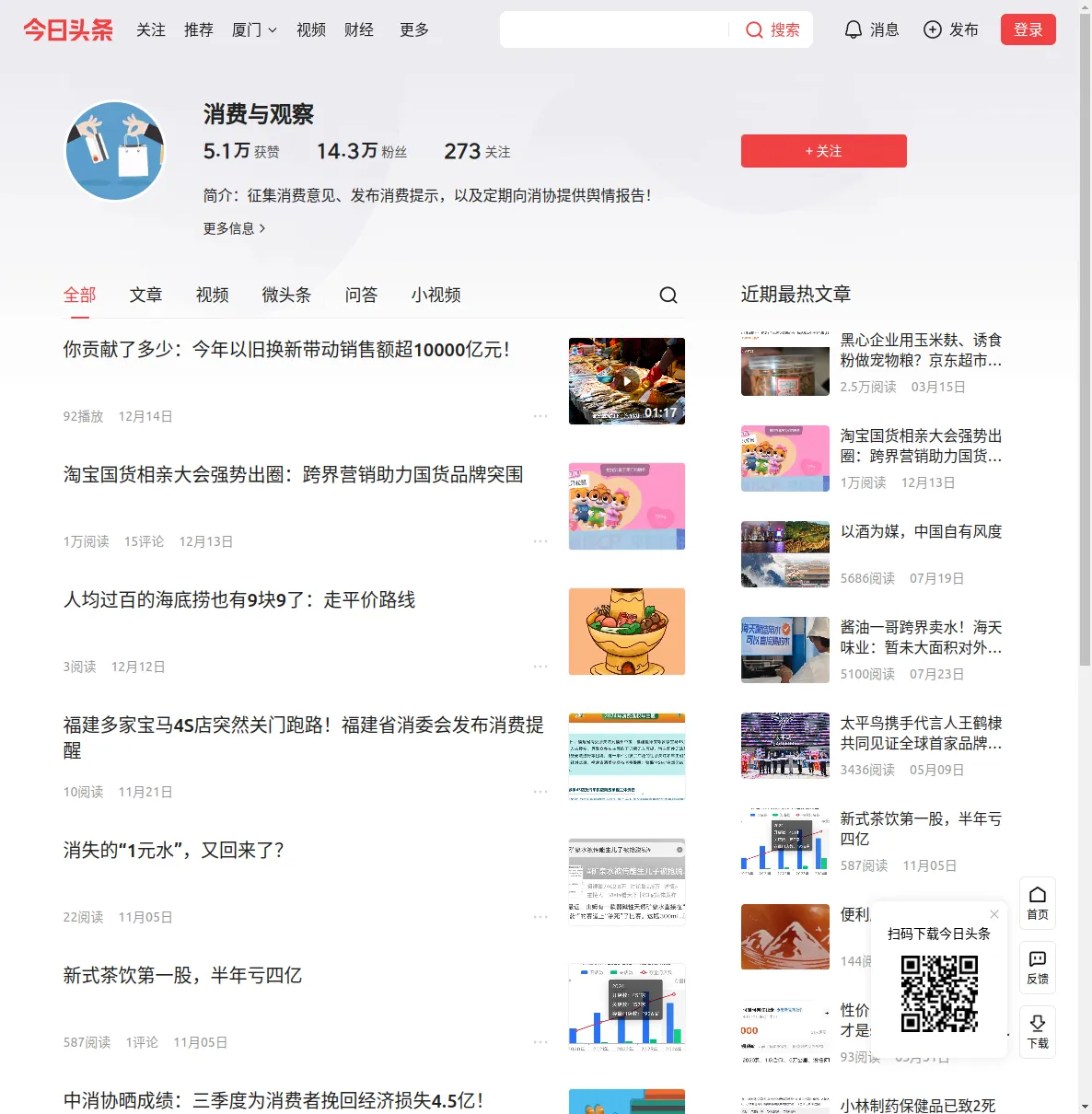Switch to the 微头条 tab
Image resolution: width=1092 pixels, height=1114 pixels.
287,295
